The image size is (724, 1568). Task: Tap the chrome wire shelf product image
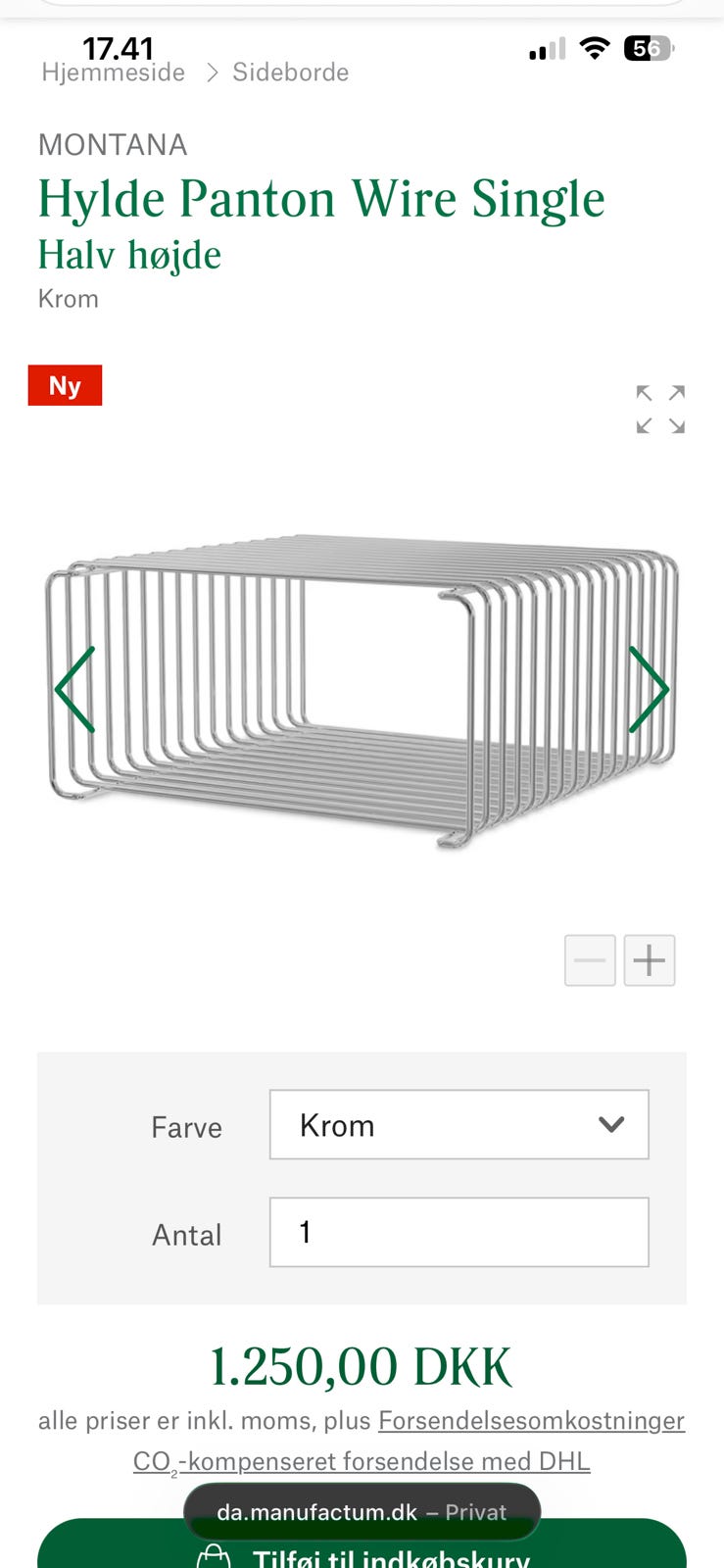(362, 690)
